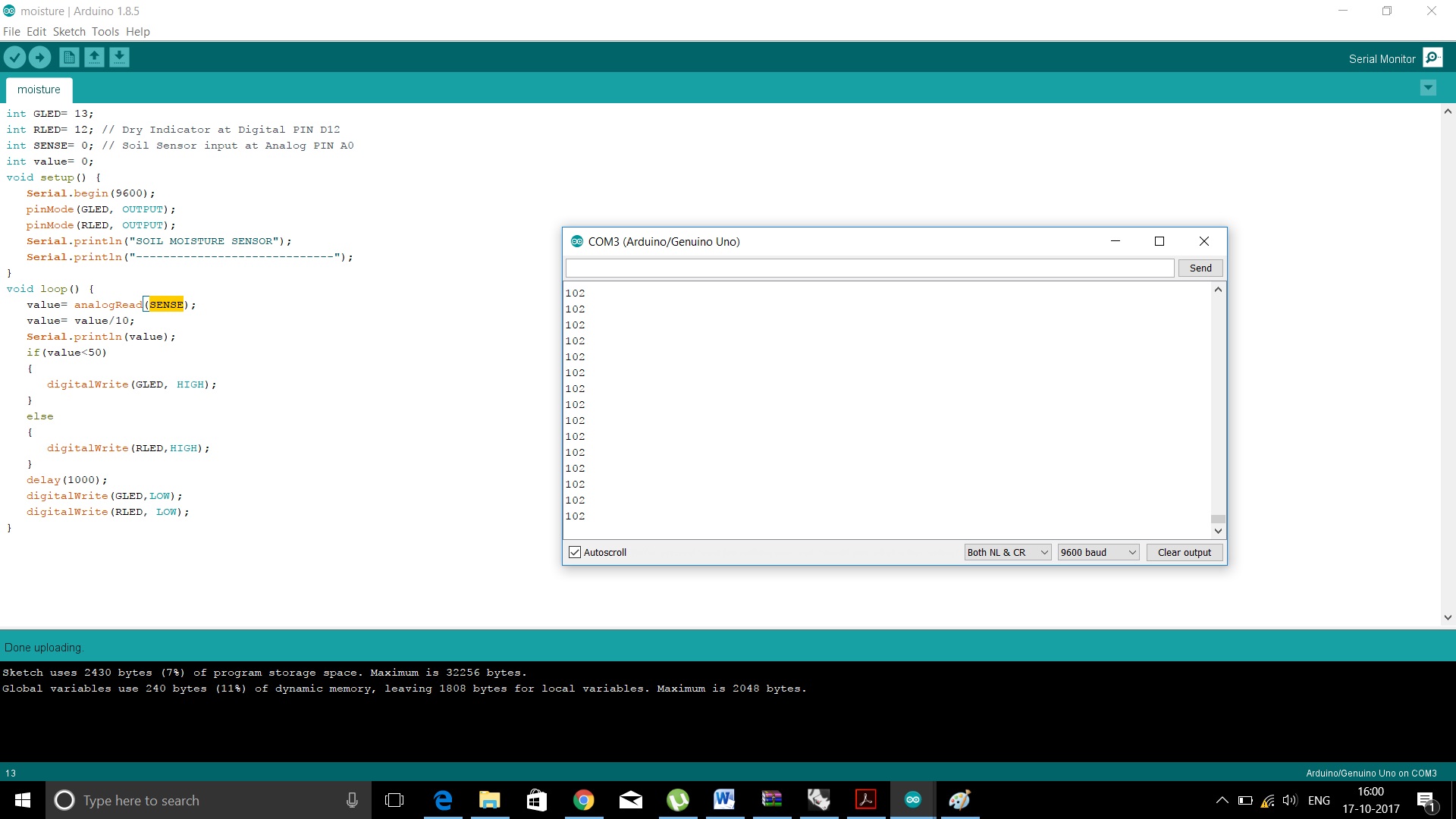Viewport: 1456px width, 819px height.
Task: Open the Help menu
Action: click(x=138, y=32)
